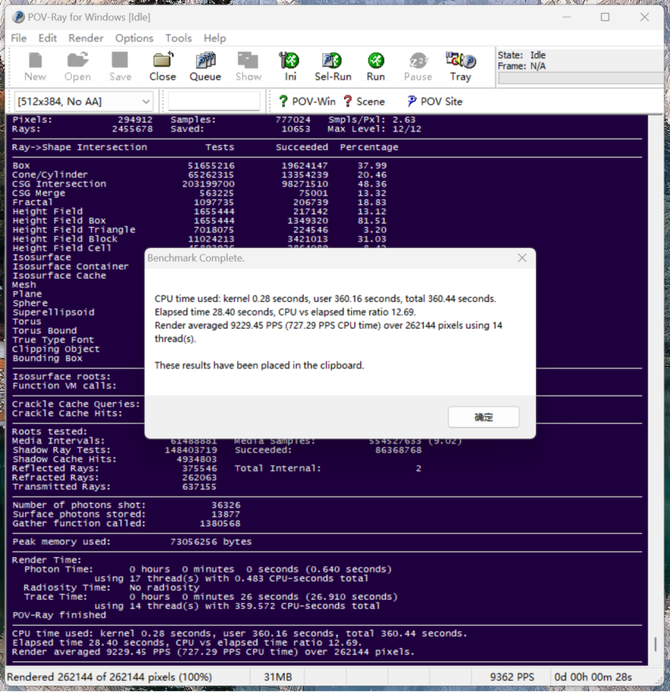
Task: Click the POV-Ray finished line
Action: click(x=59, y=615)
